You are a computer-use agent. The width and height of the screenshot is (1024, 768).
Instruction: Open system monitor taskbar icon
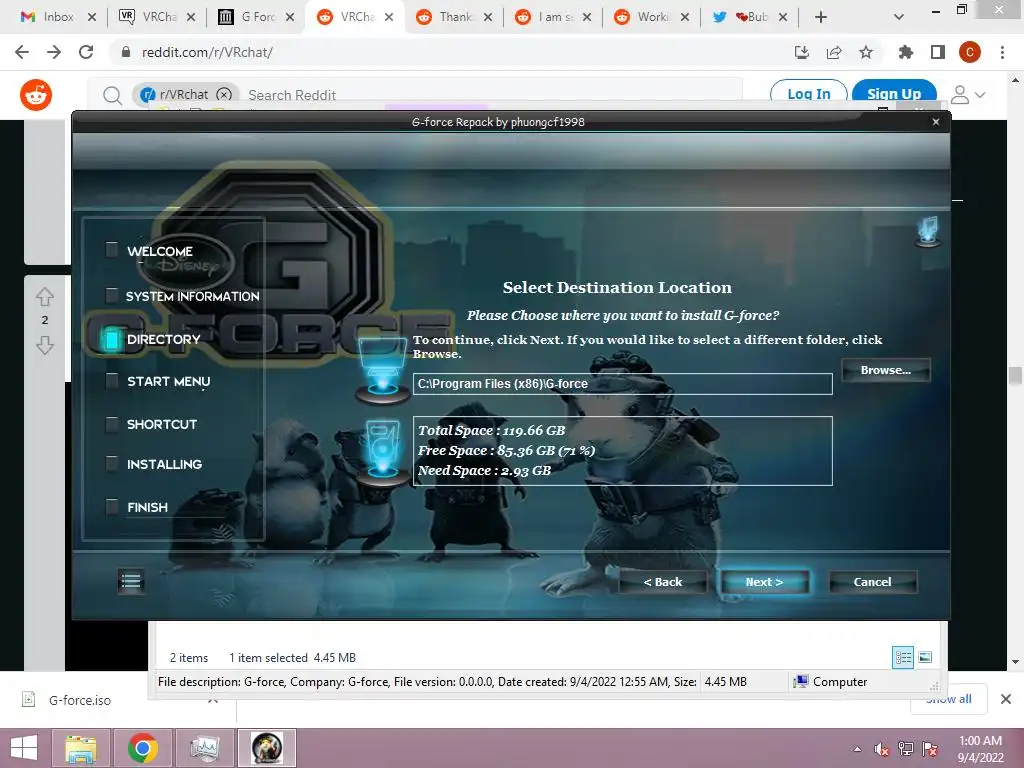coord(204,748)
